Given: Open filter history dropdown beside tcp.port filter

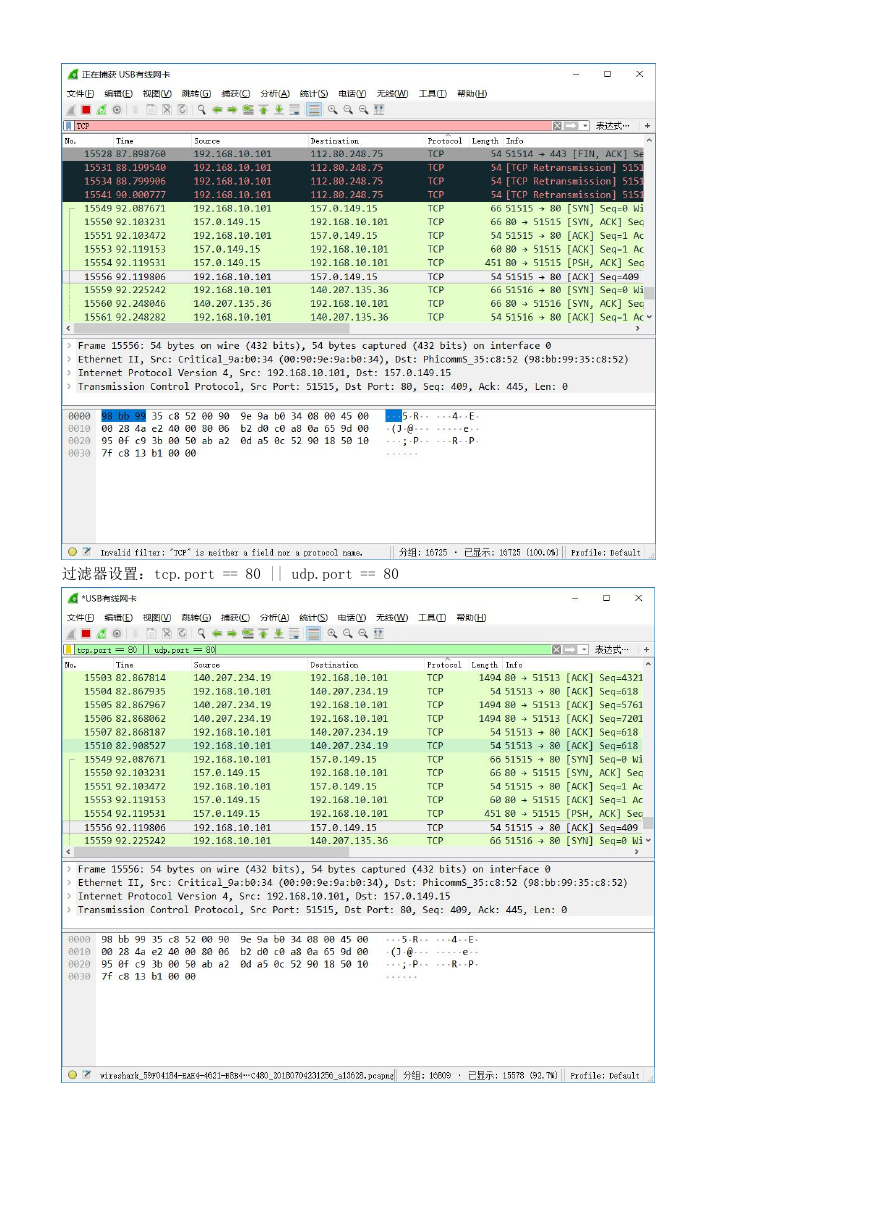Looking at the screenshot, I should [x=585, y=650].
